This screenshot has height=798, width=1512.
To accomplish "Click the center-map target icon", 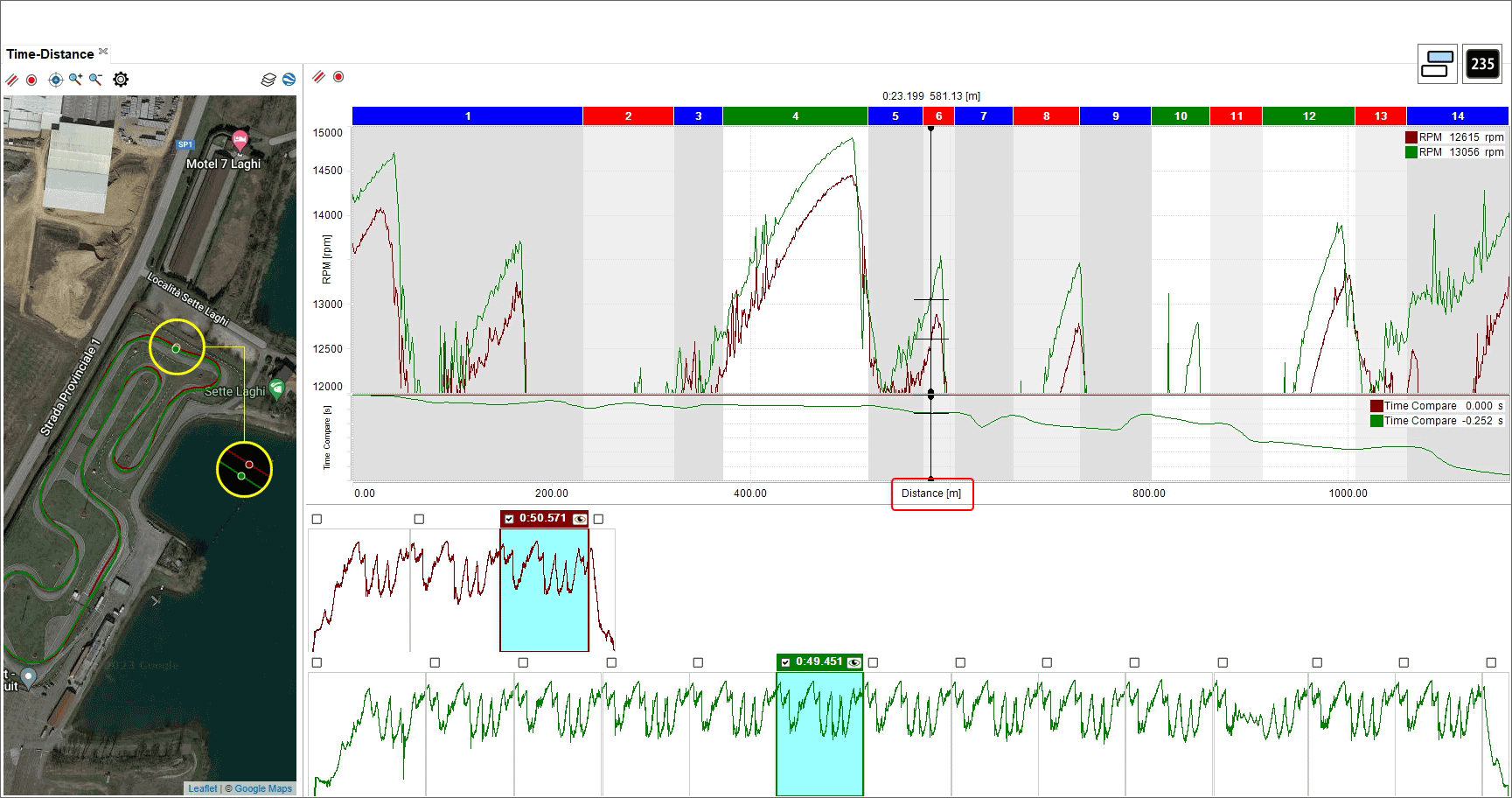I will click(x=55, y=80).
